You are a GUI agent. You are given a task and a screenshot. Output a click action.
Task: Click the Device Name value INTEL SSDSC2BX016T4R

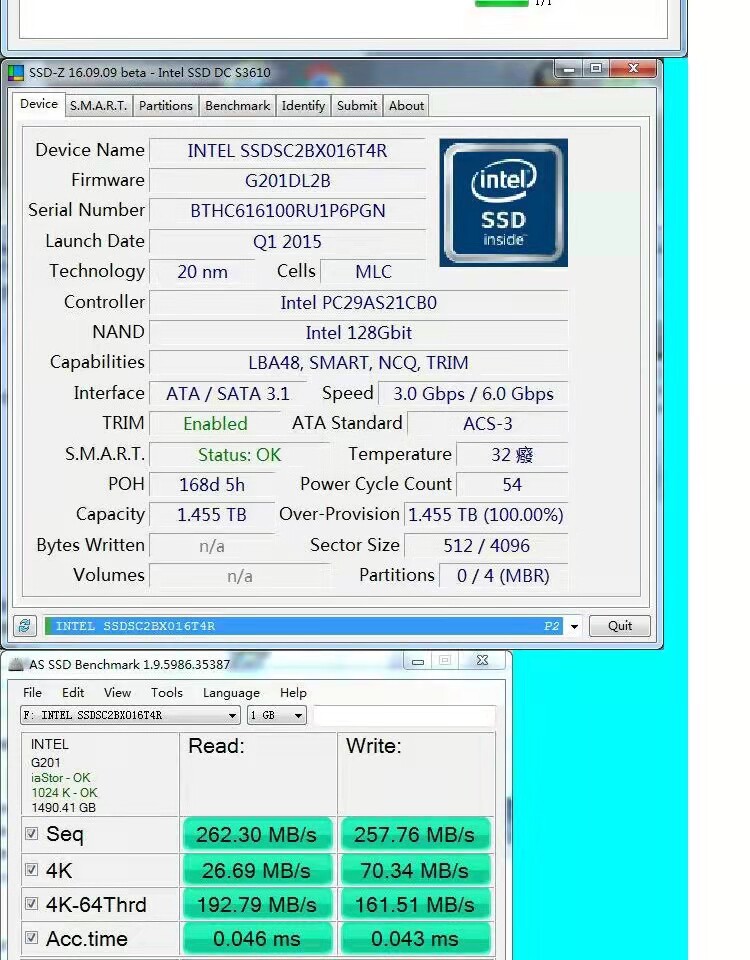click(x=287, y=151)
